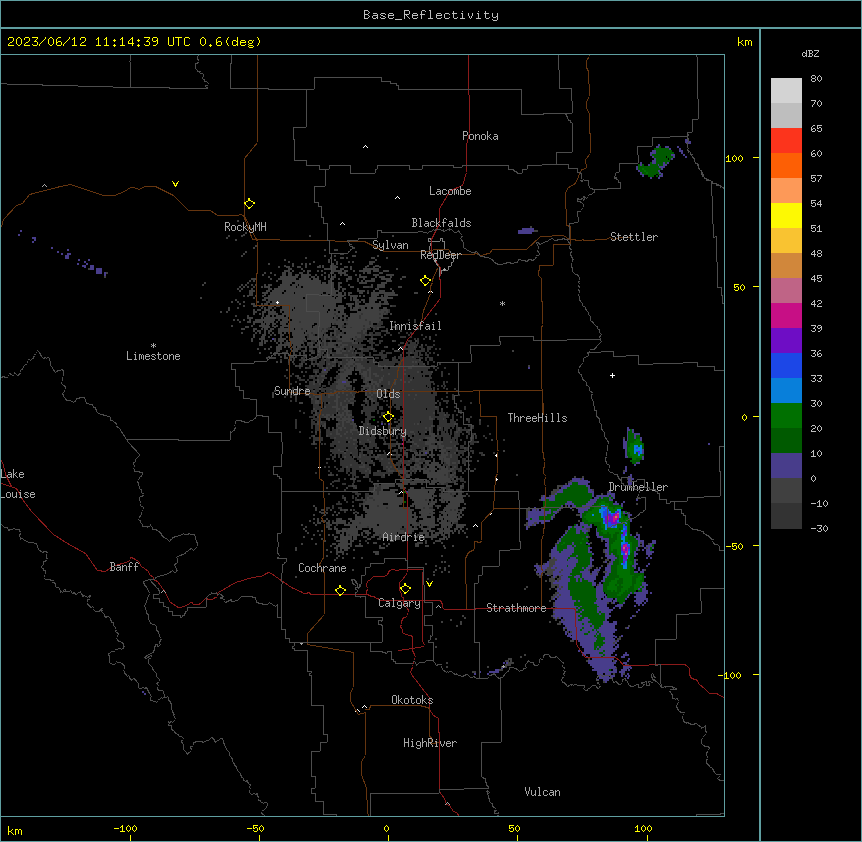
Task: Click the Calgary city label
Action: (x=399, y=603)
